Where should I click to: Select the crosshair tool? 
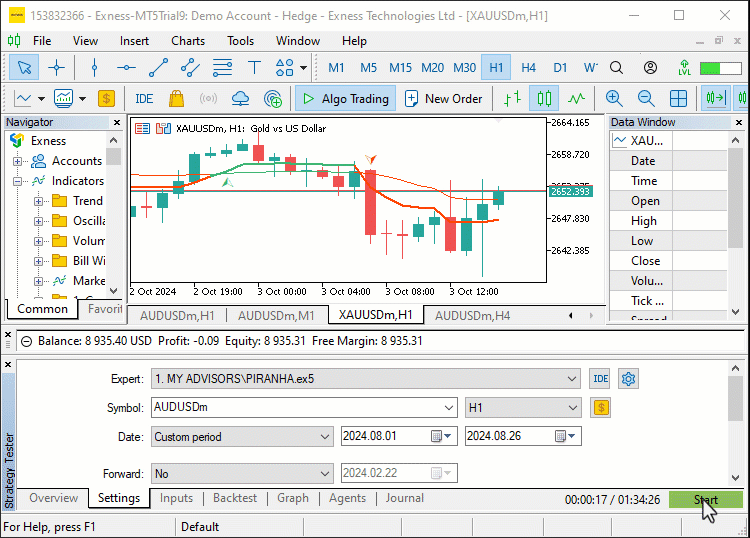click(x=56, y=67)
